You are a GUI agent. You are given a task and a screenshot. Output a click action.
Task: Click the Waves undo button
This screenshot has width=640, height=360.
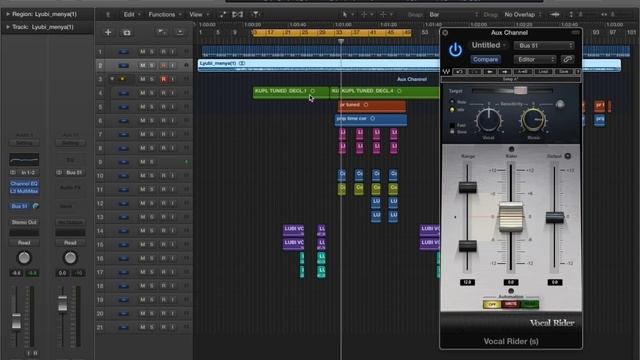pyautogui.click(x=460, y=71)
